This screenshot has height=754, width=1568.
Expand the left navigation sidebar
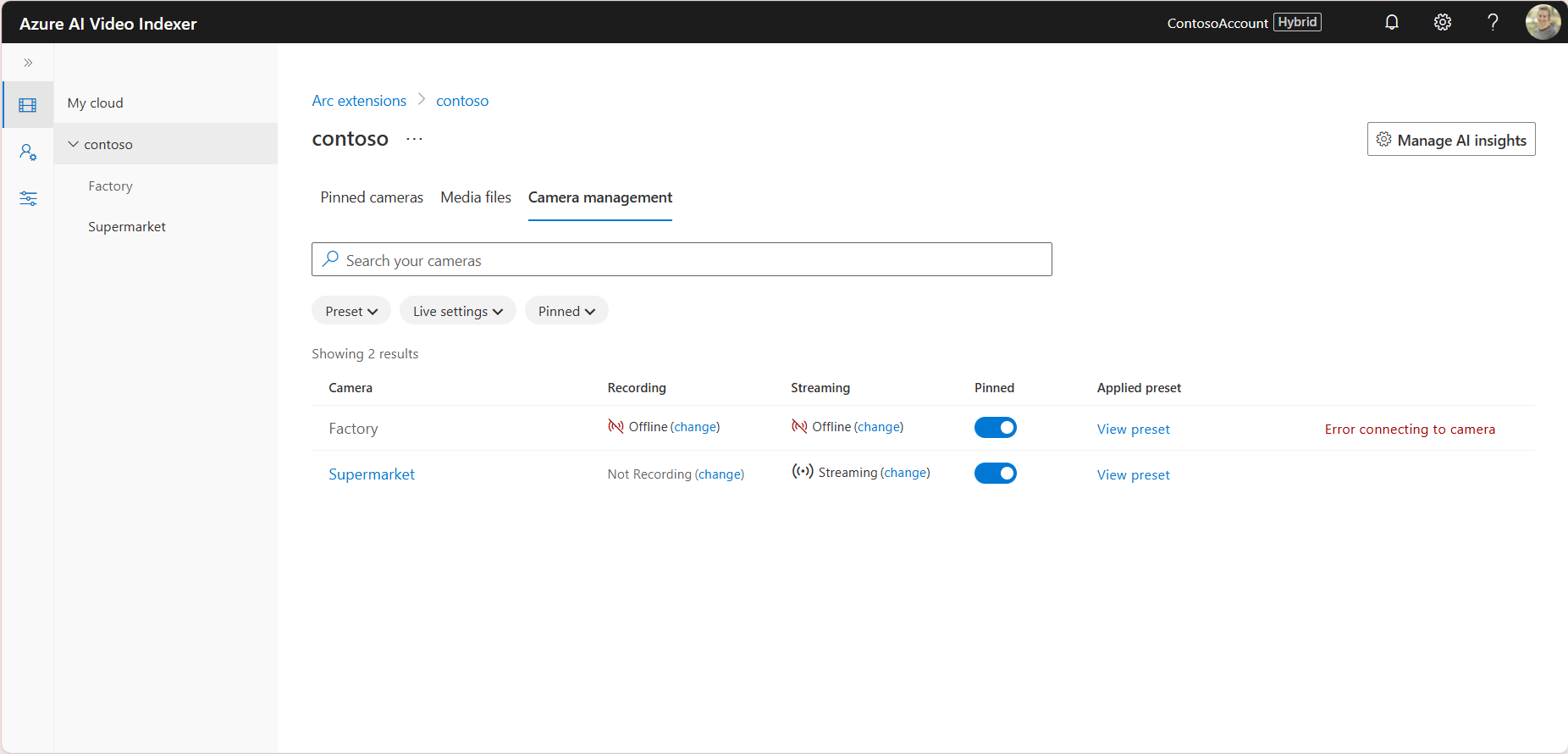point(28,63)
